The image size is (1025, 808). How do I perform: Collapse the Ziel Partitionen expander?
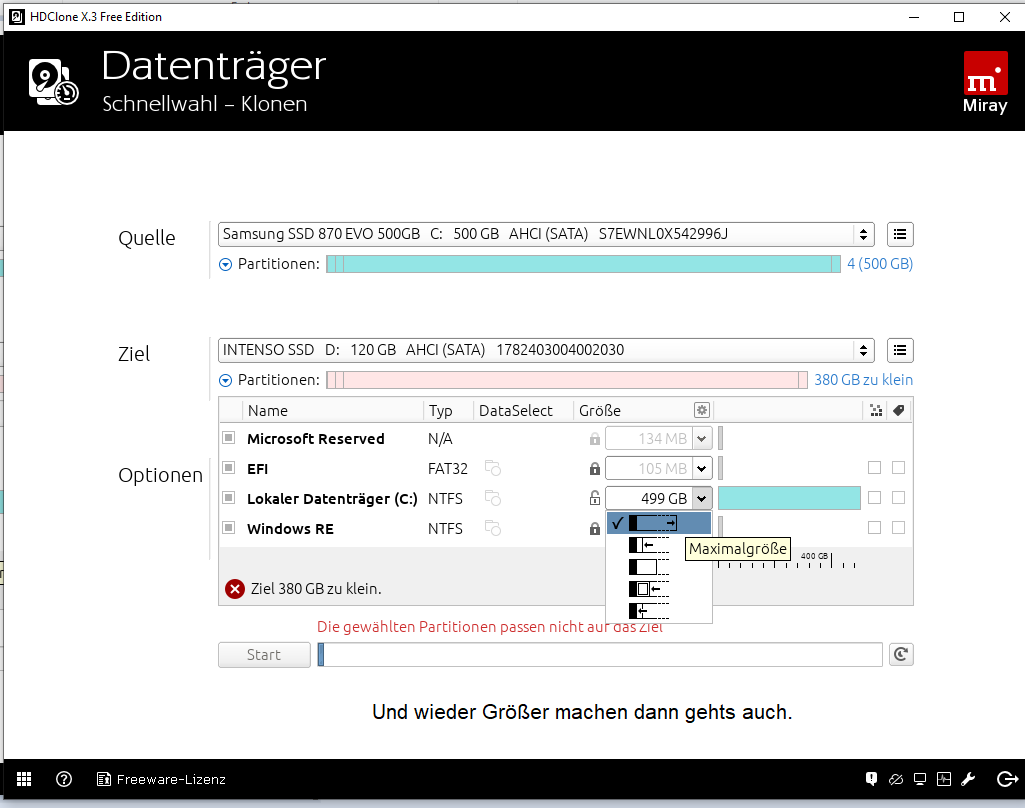pyautogui.click(x=226, y=380)
